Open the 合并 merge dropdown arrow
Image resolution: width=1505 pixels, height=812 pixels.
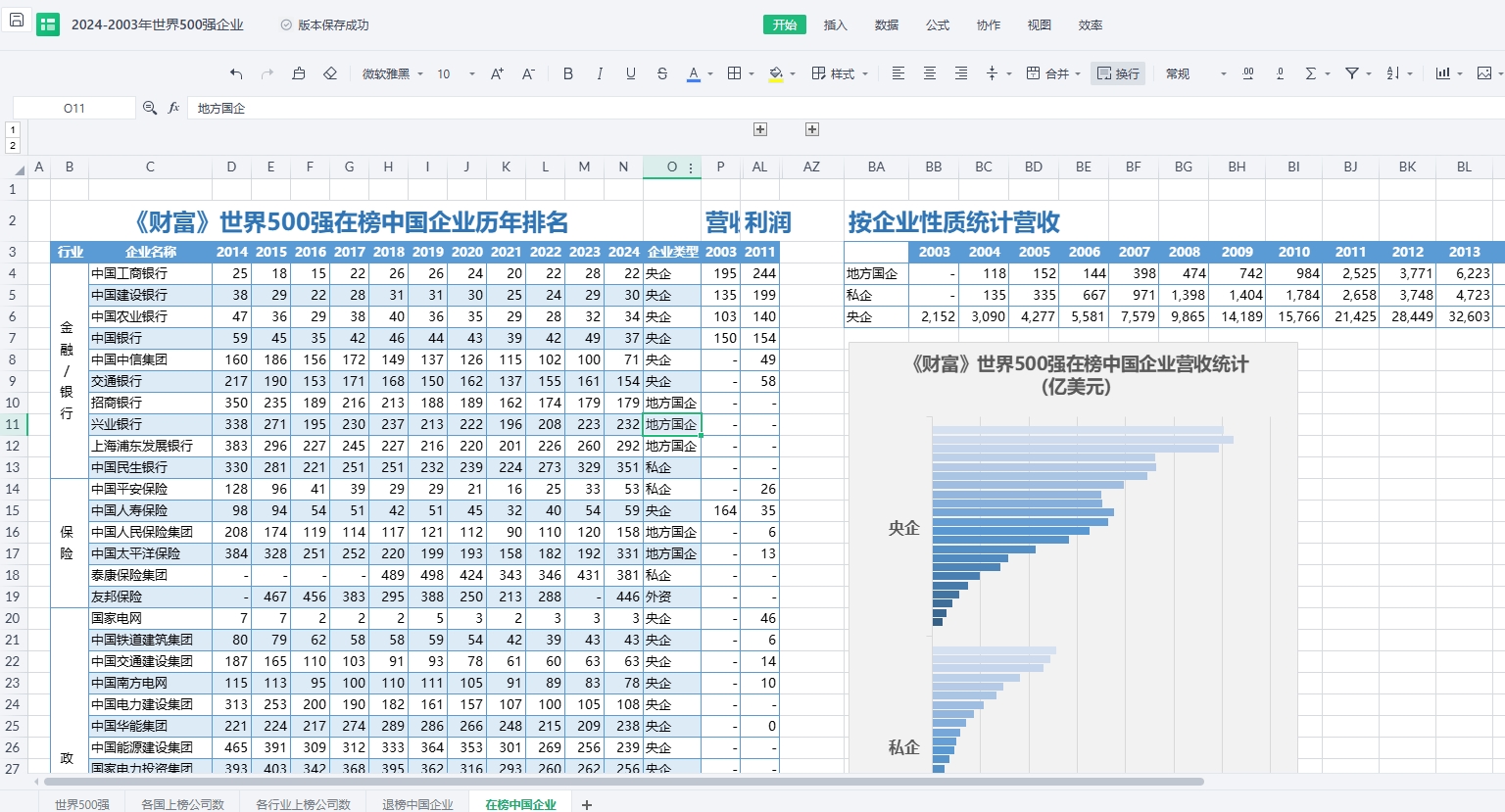coord(1078,73)
